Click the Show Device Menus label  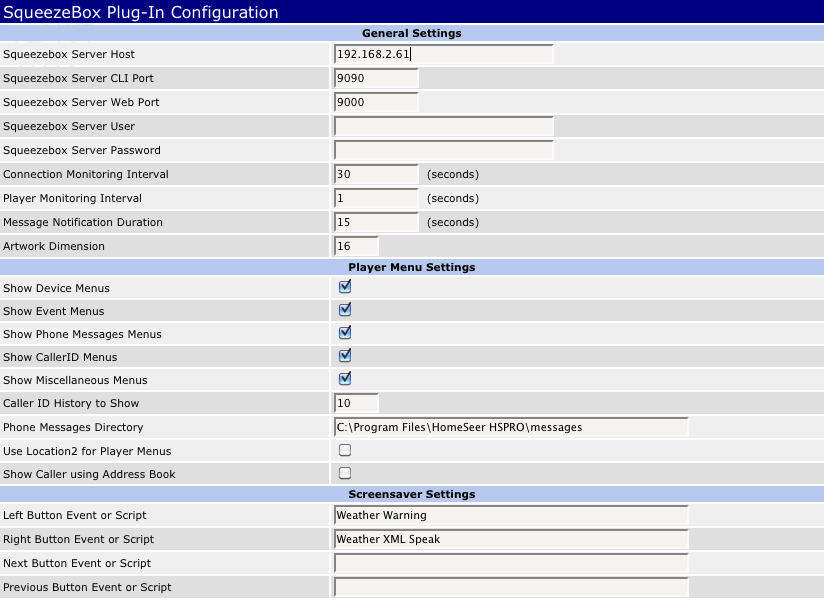tap(56, 288)
